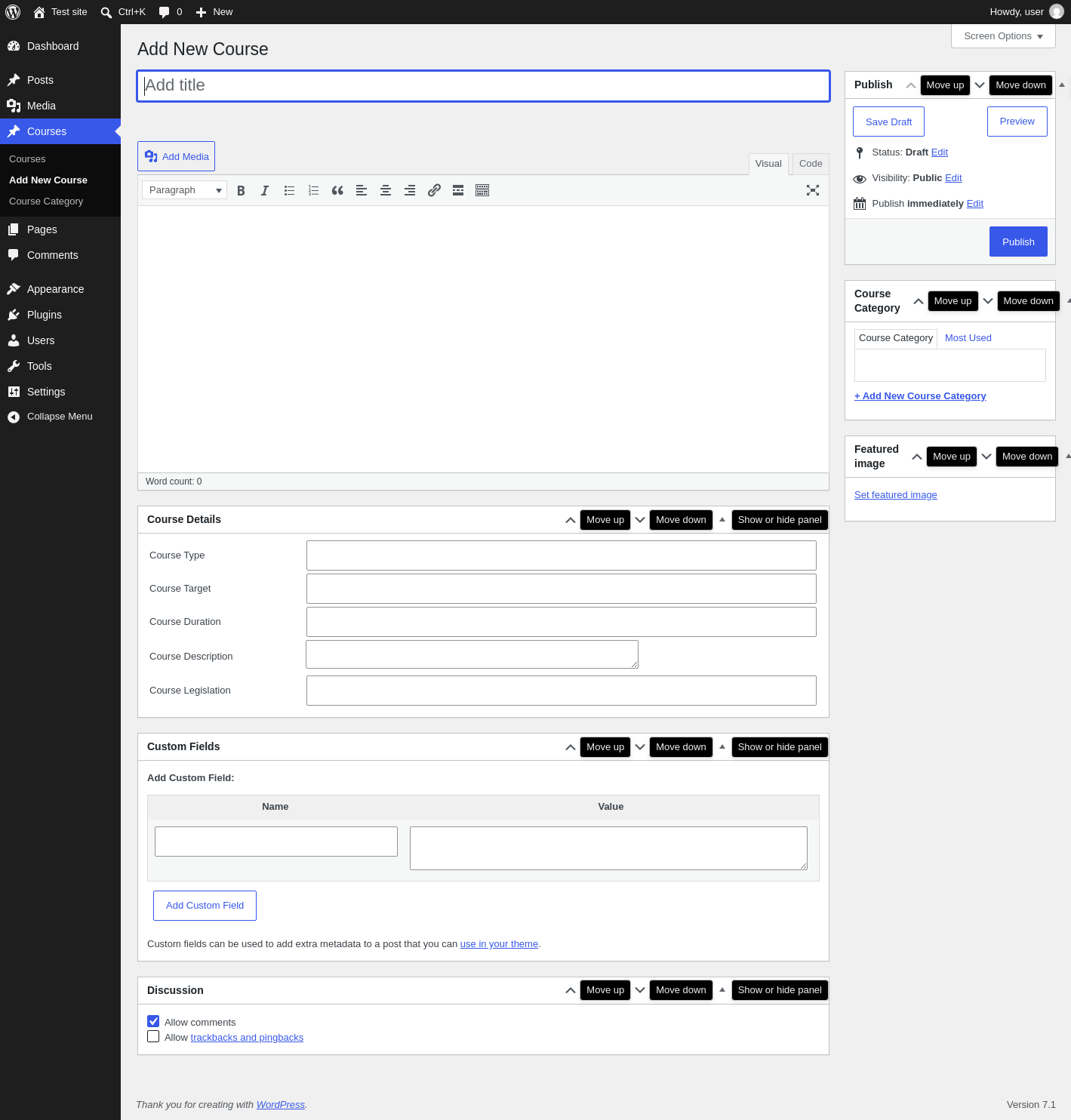Select the Course Category tab in the category box
Image resolution: width=1071 pixels, height=1120 pixels.
[896, 338]
